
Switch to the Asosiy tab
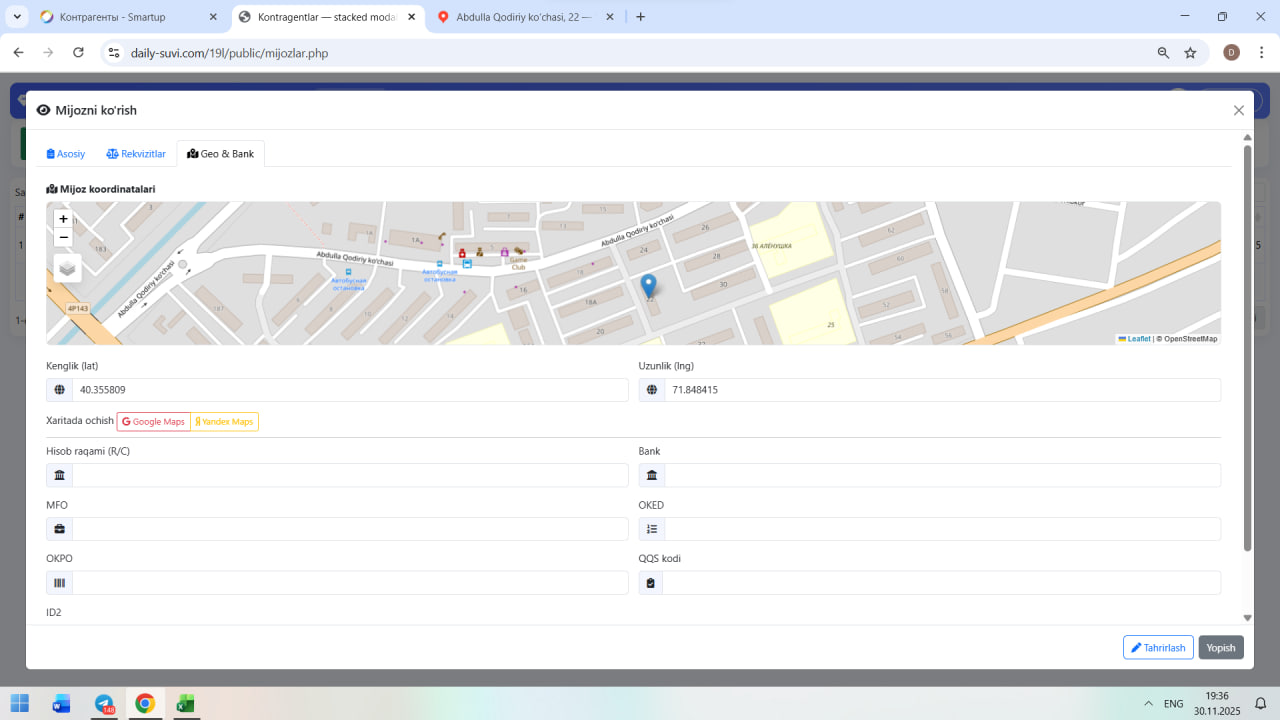coord(66,154)
